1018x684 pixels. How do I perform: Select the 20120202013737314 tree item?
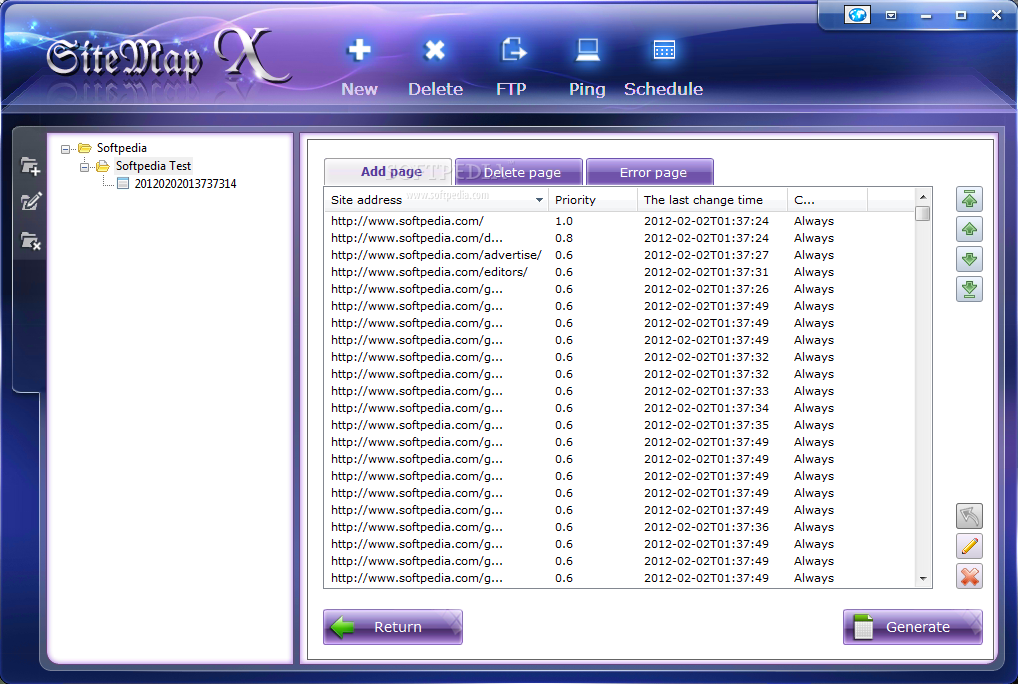pyautogui.click(x=185, y=184)
